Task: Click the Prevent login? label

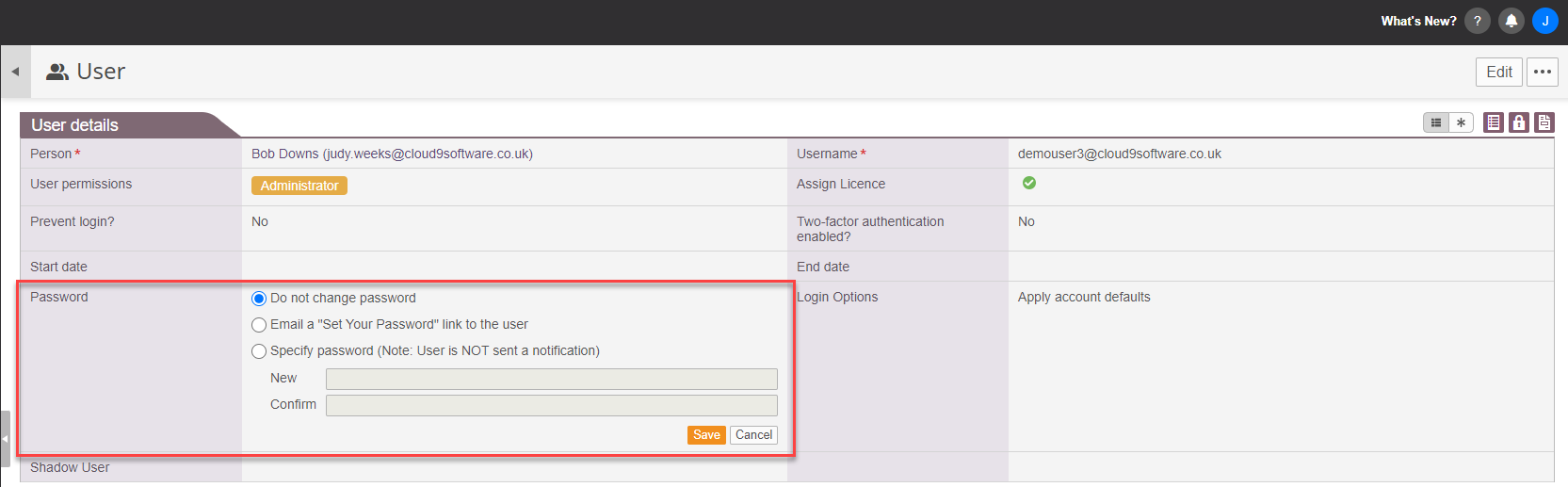Action: [73, 221]
